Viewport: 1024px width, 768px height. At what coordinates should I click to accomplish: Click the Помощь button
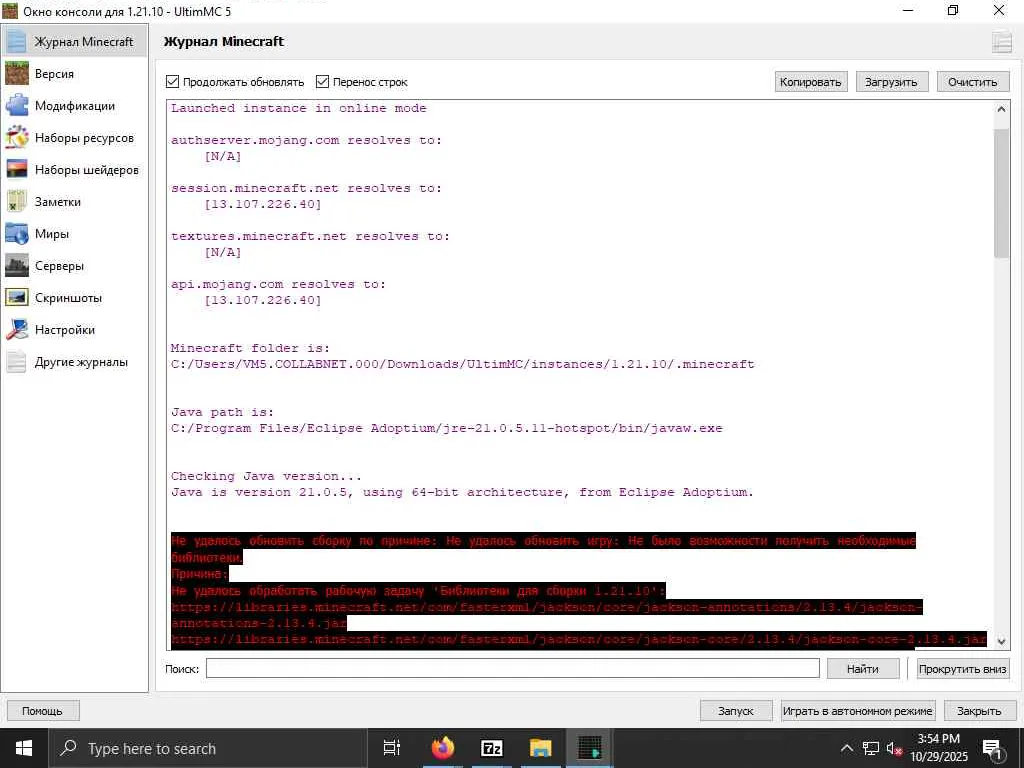click(x=42, y=711)
